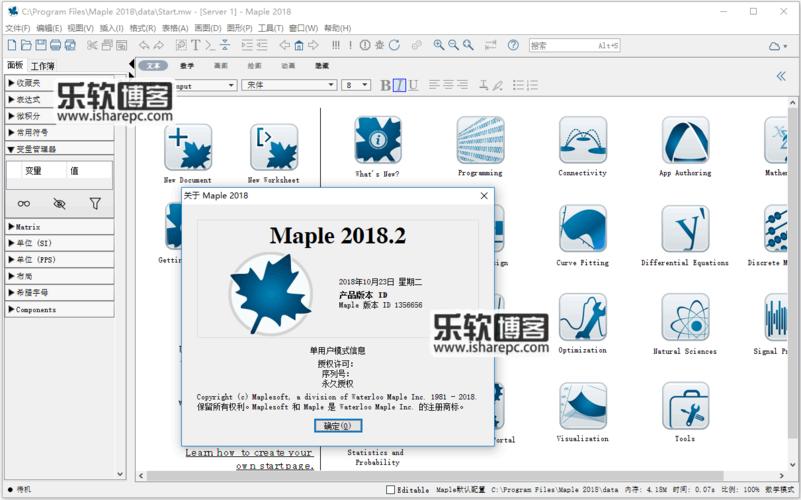Open help with the question mark icon

point(513,45)
